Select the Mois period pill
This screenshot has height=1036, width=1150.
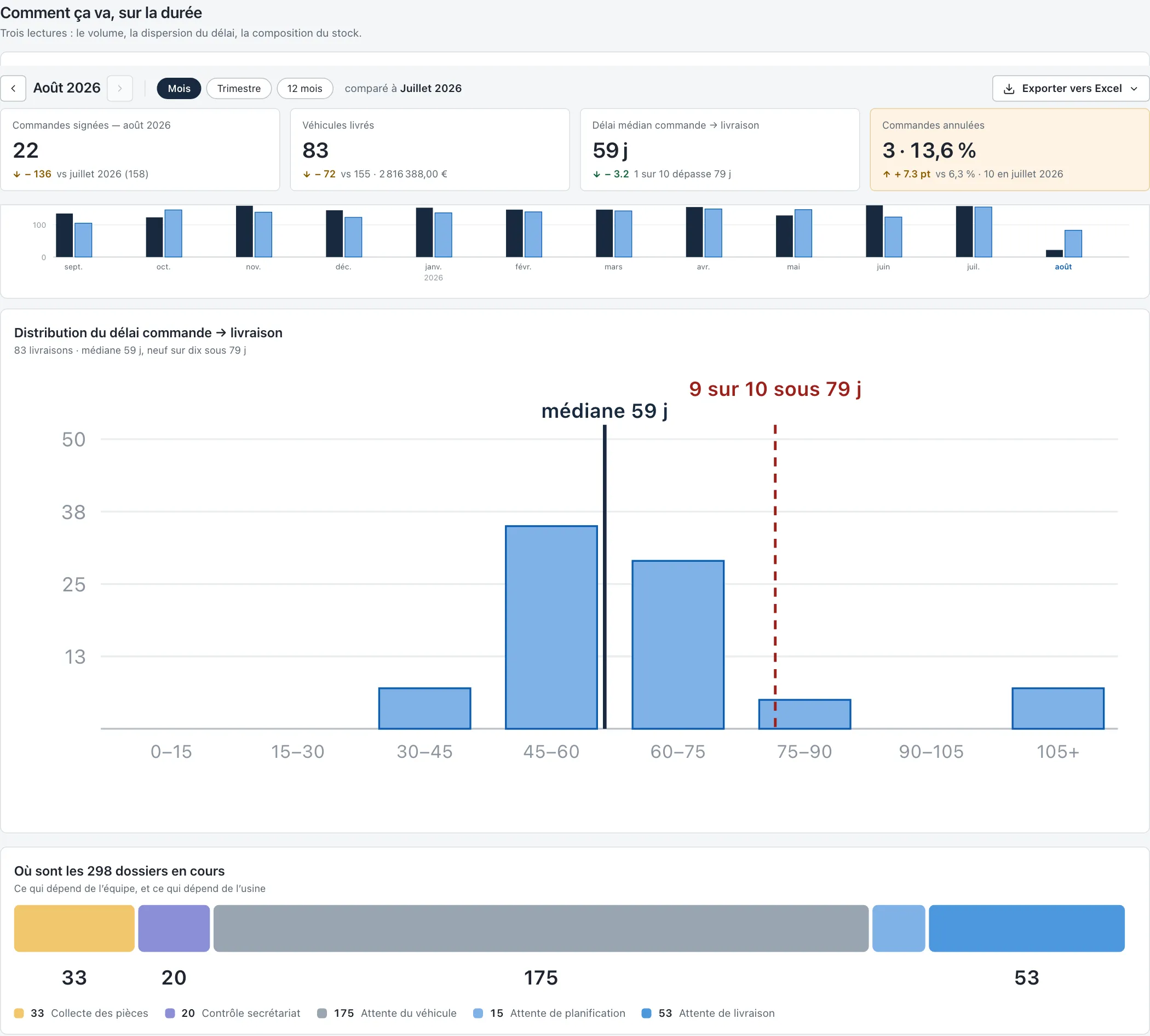[179, 88]
